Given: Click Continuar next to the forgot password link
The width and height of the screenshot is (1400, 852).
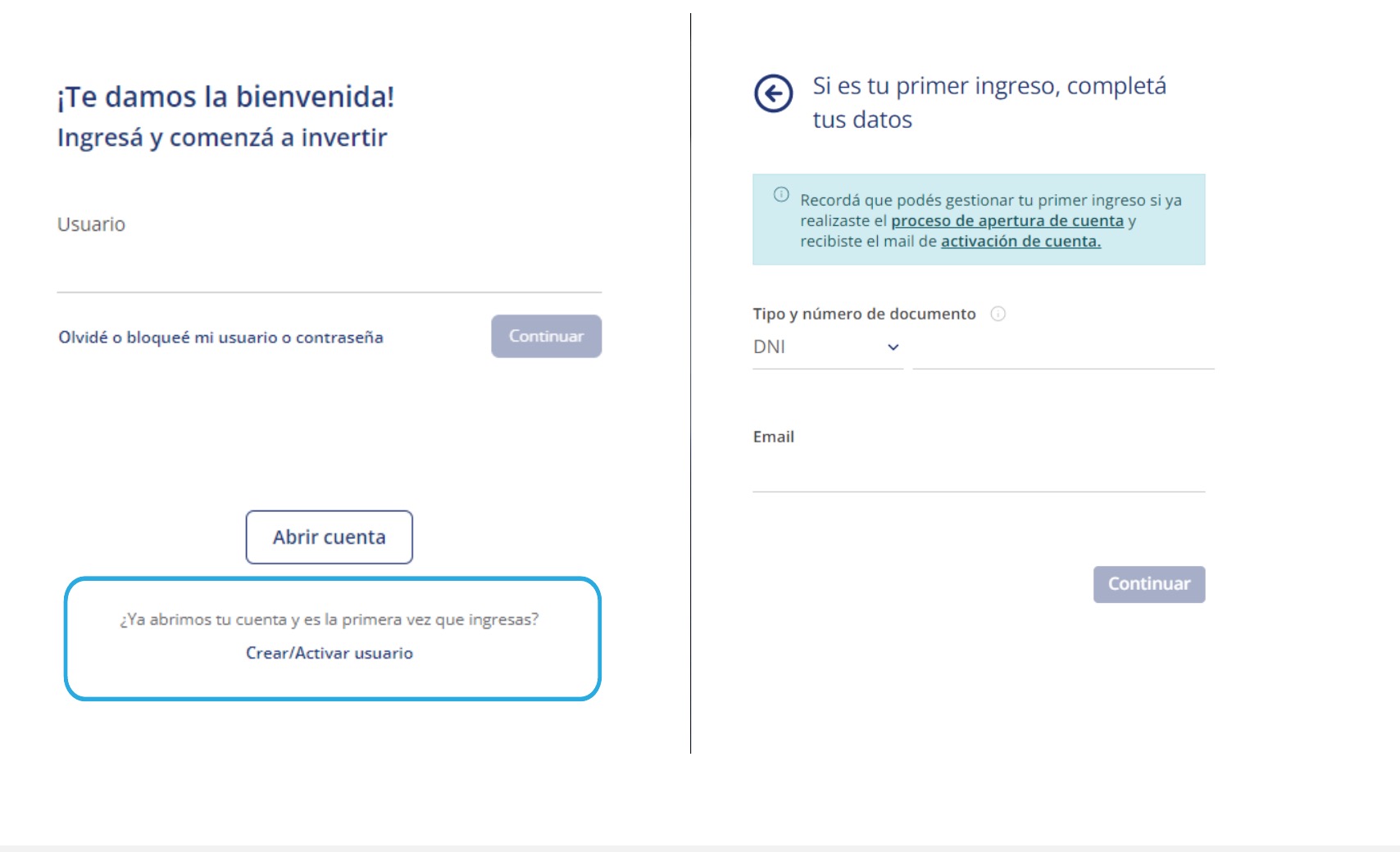Looking at the screenshot, I should click(546, 336).
